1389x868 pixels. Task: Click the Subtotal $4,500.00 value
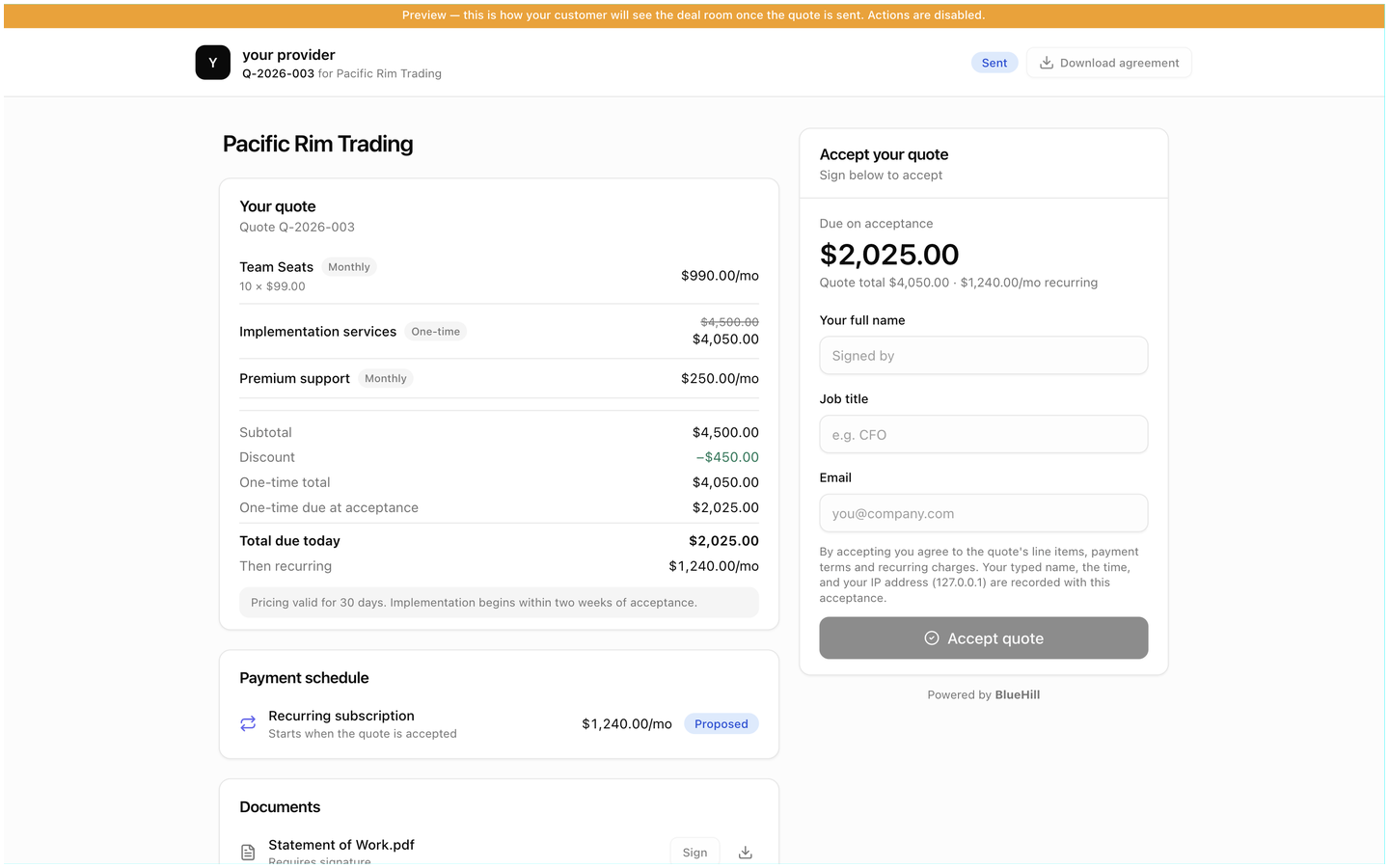coord(725,433)
